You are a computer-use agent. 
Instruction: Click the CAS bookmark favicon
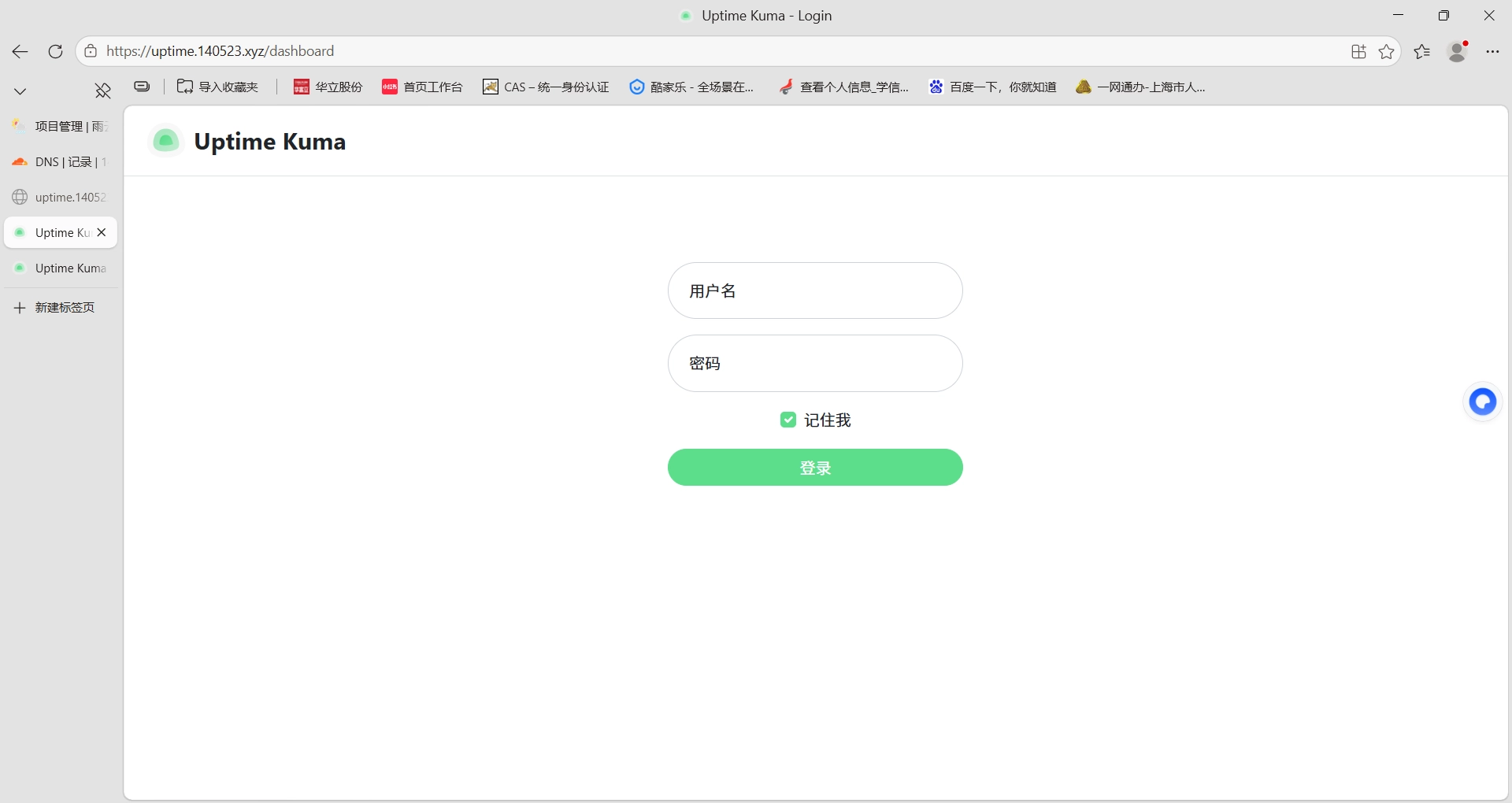coord(490,87)
